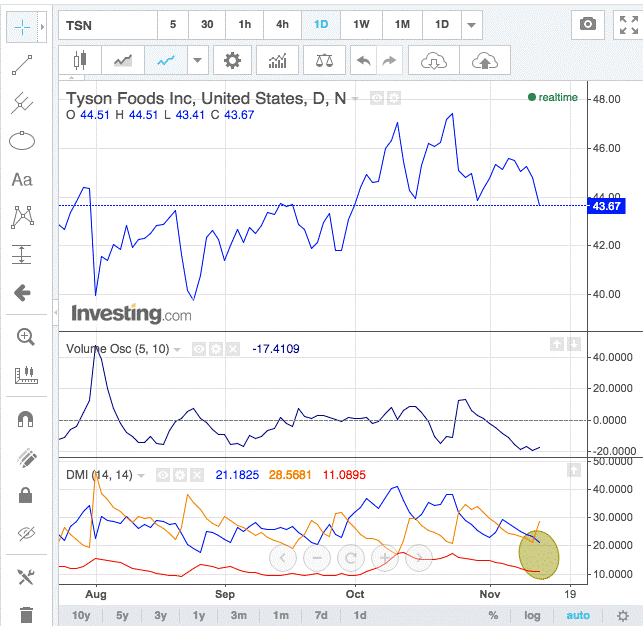The width and height of the screenshot is (643, 626).
Task: Open DMI indicator settings gear
Action: 180,476
